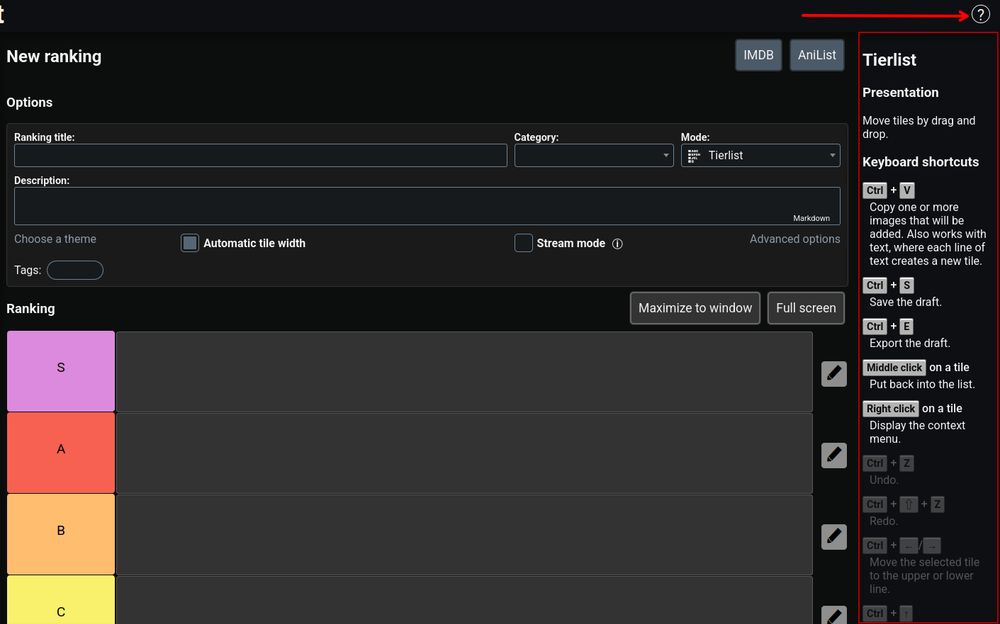The image size is (1000, 624).
Task: Click Maximize to window button
Action: (695, 308)
